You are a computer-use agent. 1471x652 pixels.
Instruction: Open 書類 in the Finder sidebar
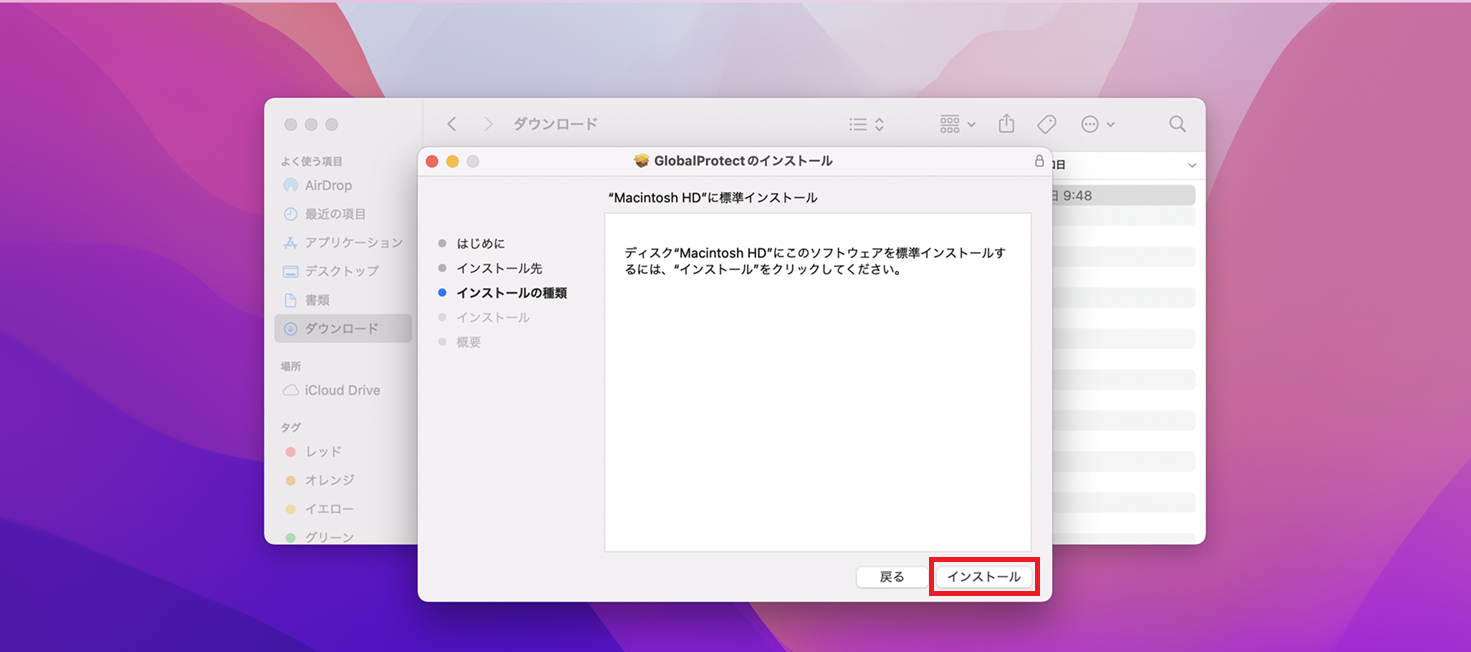coord(343,300)
